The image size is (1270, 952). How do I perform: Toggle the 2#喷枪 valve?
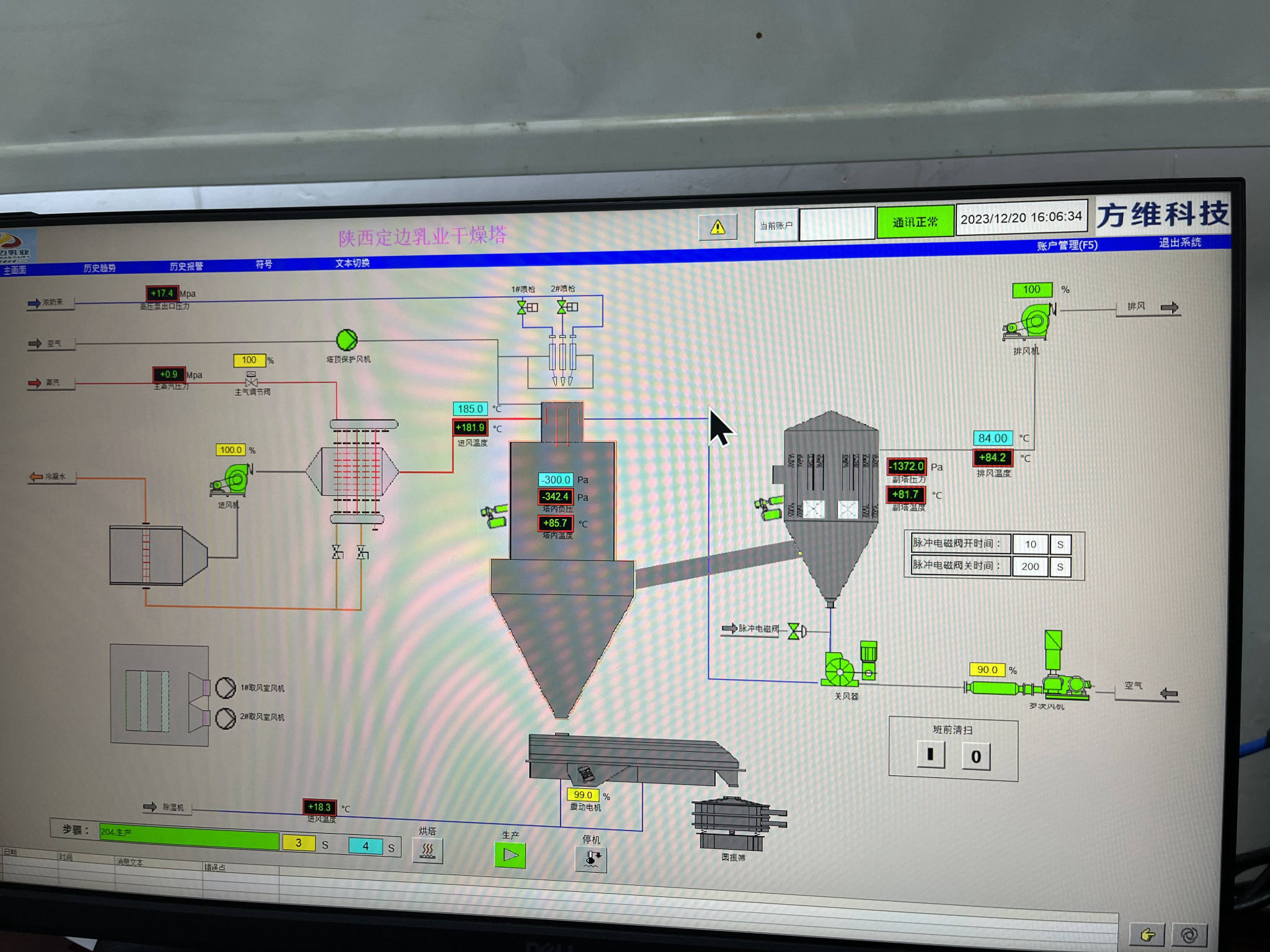click(x=562, y=307)
